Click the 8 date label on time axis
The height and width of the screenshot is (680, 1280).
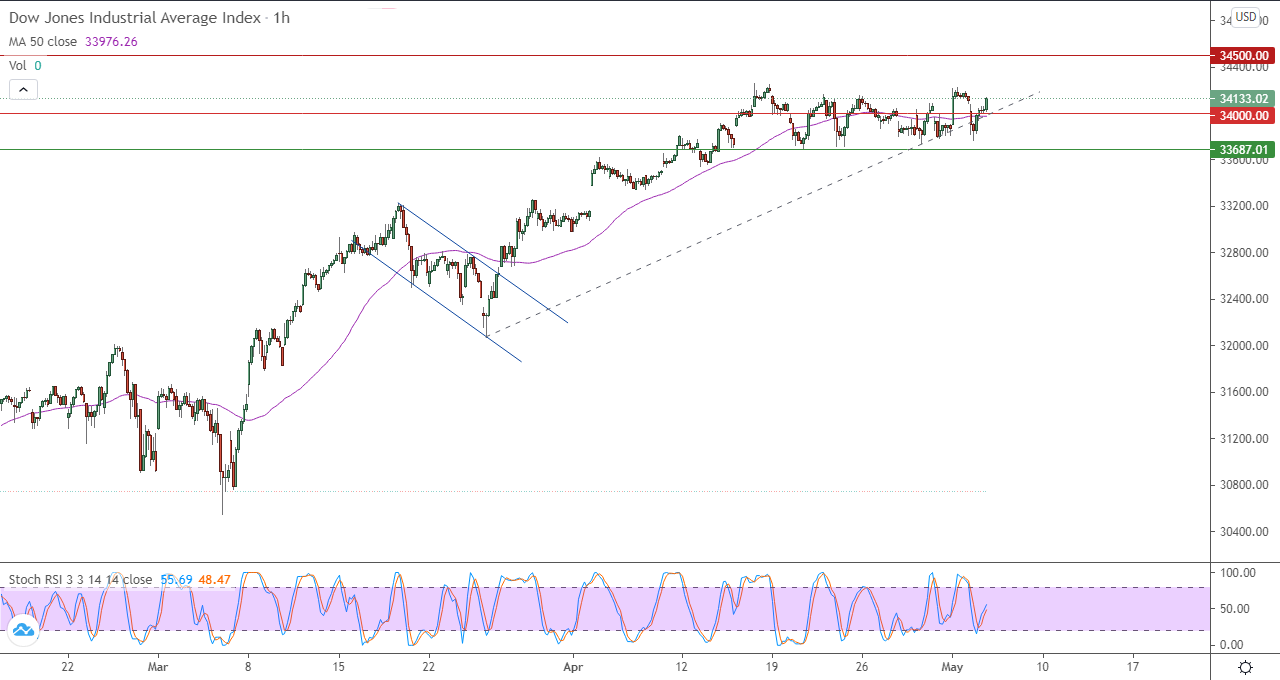tap(248, 666)
